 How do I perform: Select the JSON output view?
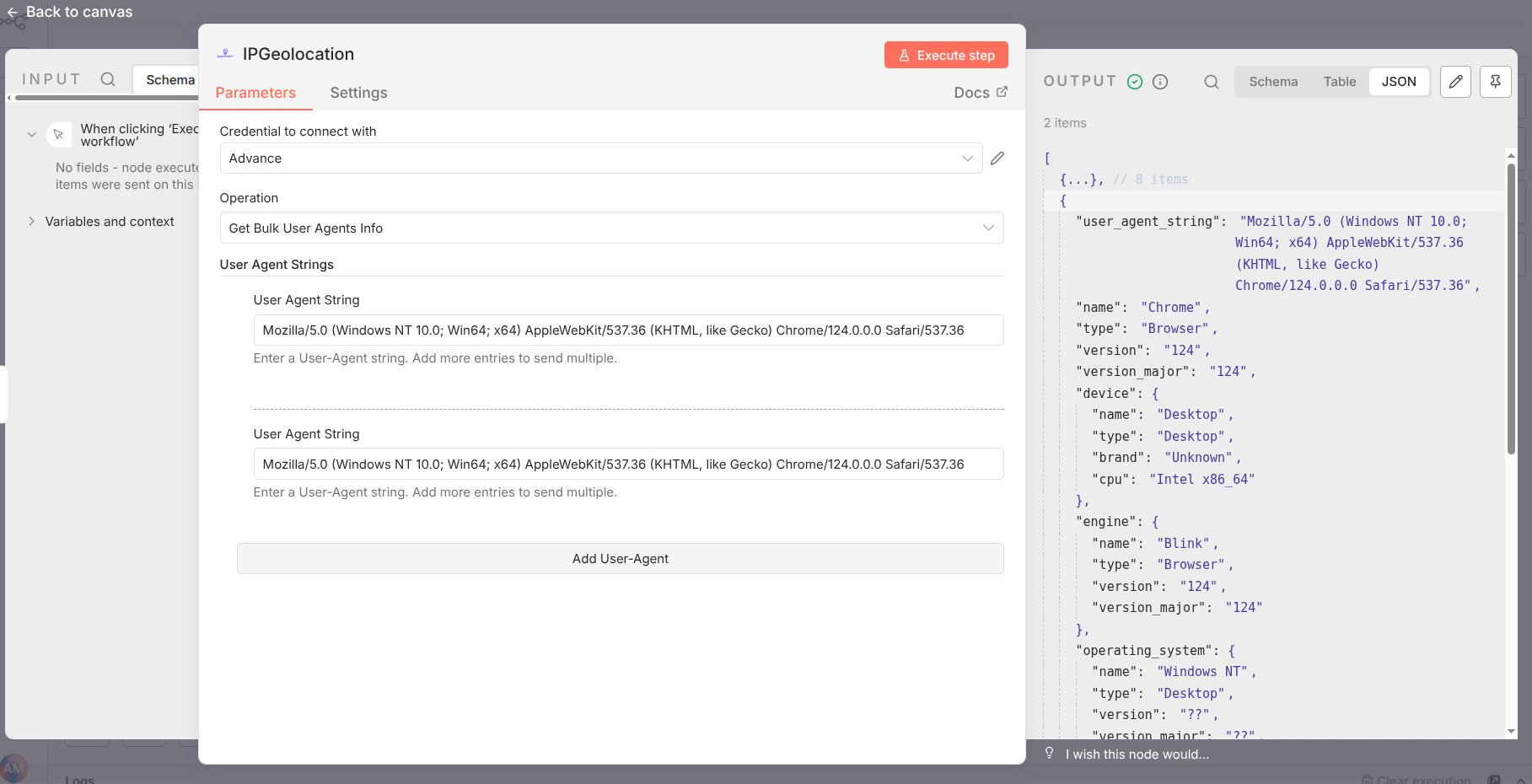pos(1398,82)
